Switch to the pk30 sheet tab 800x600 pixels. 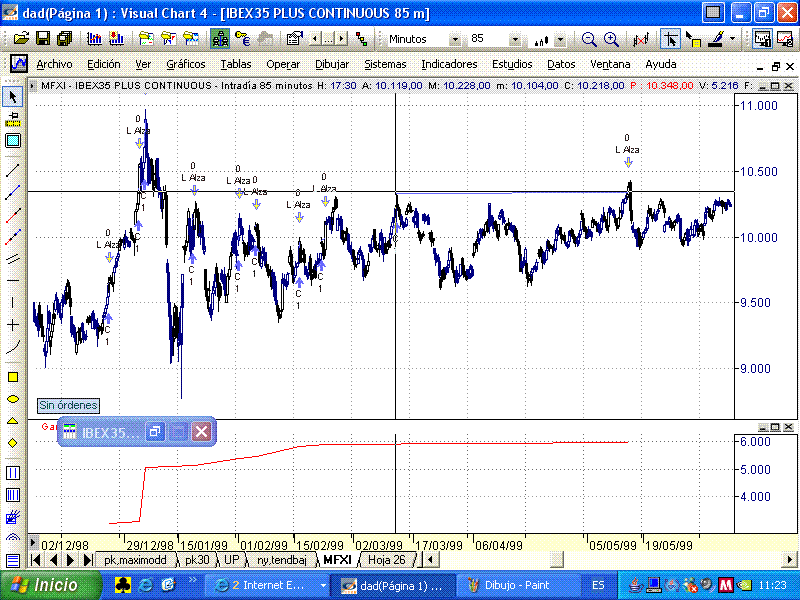(197, 560)
